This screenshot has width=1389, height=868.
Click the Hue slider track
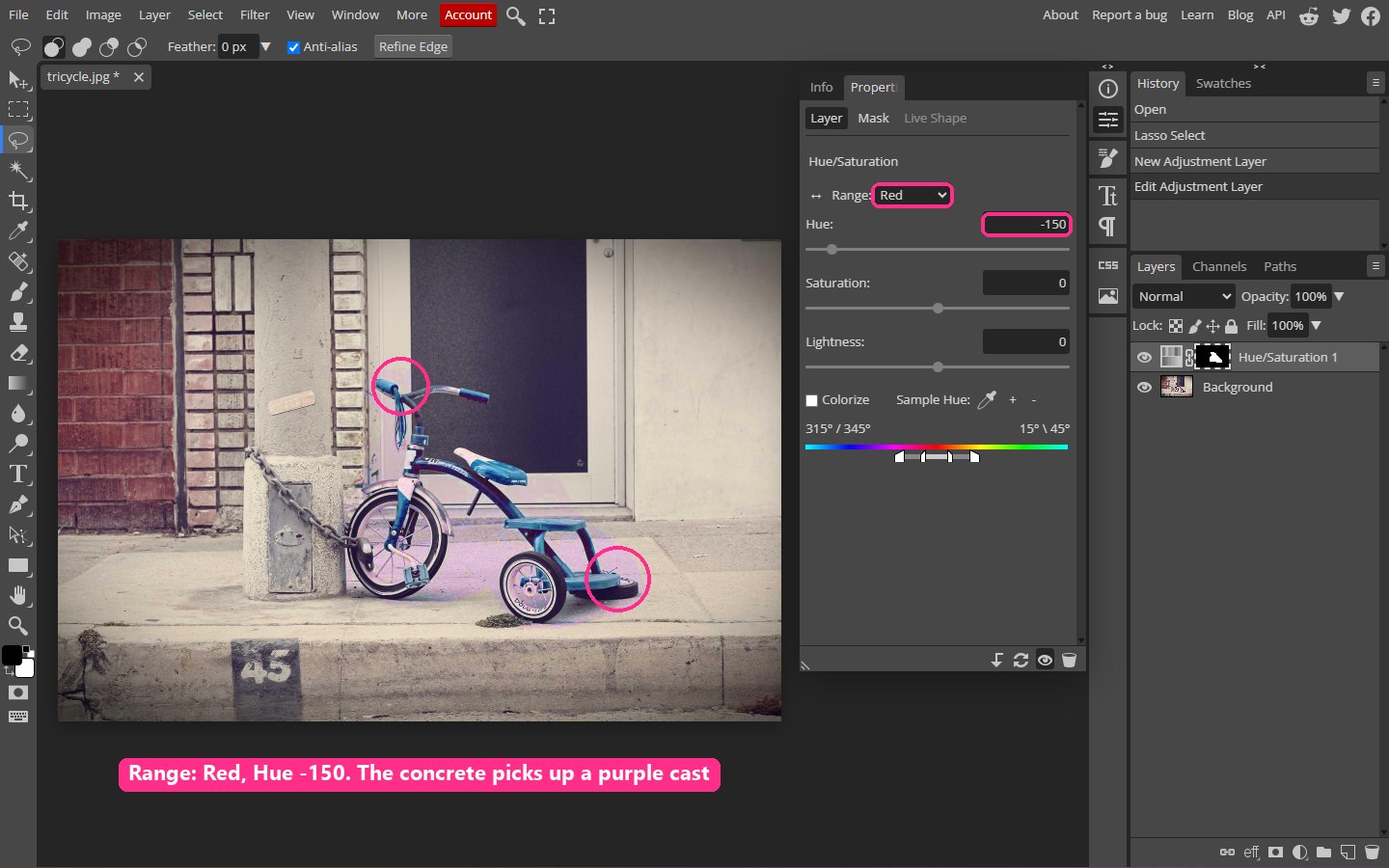tap(938, 249)
